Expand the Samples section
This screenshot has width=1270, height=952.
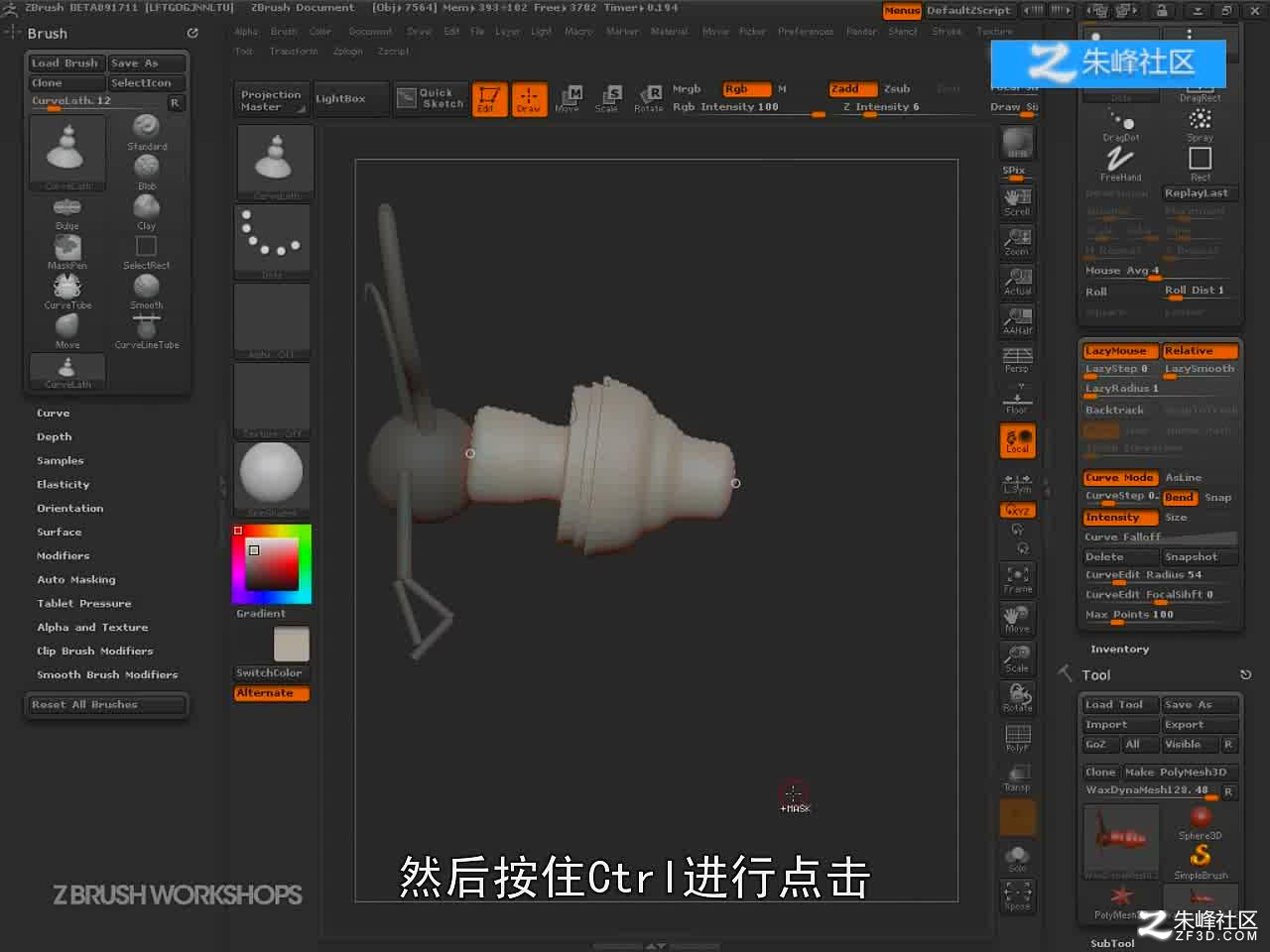61,461
